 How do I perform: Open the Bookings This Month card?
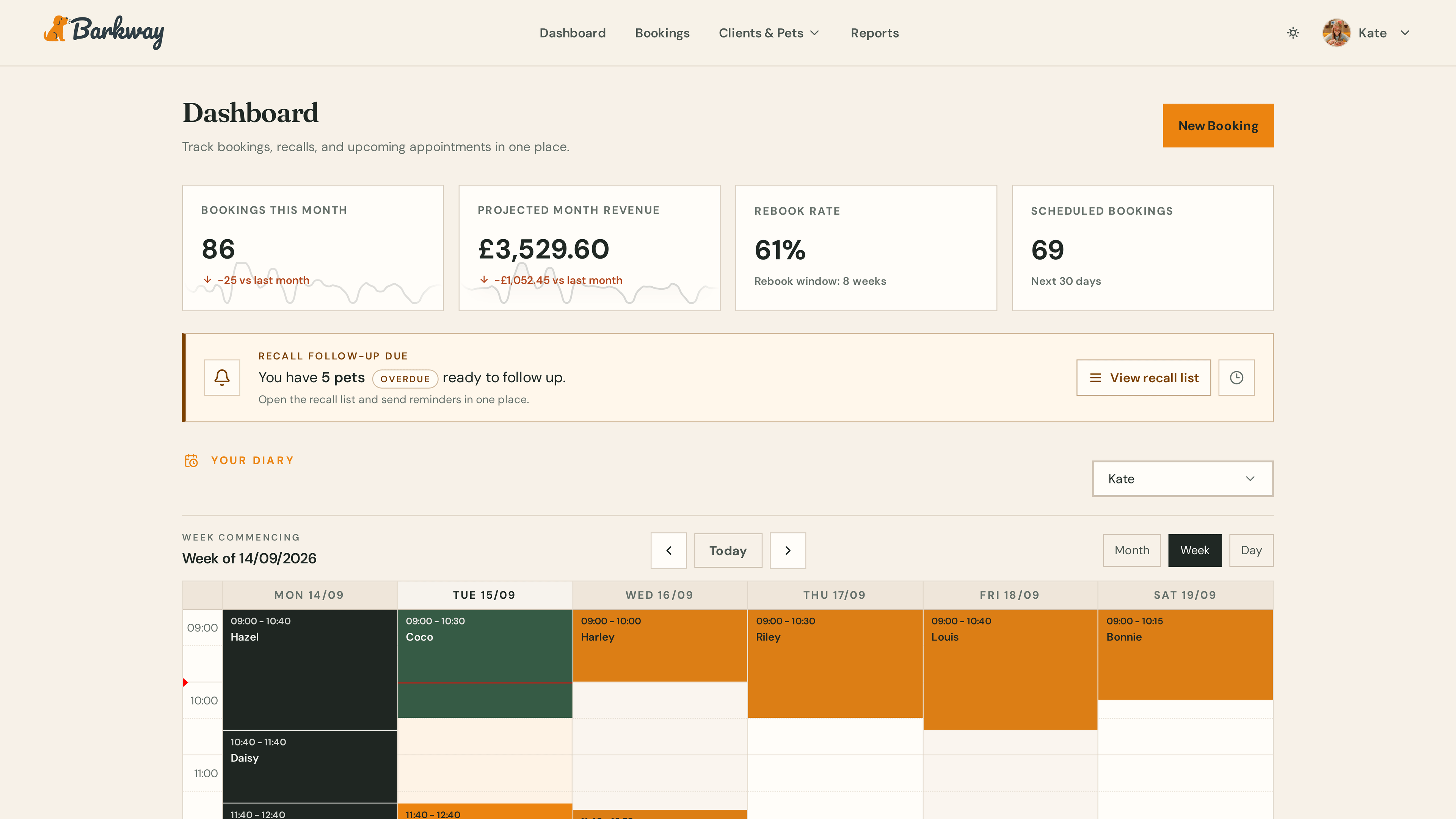[x=312, y=248]
